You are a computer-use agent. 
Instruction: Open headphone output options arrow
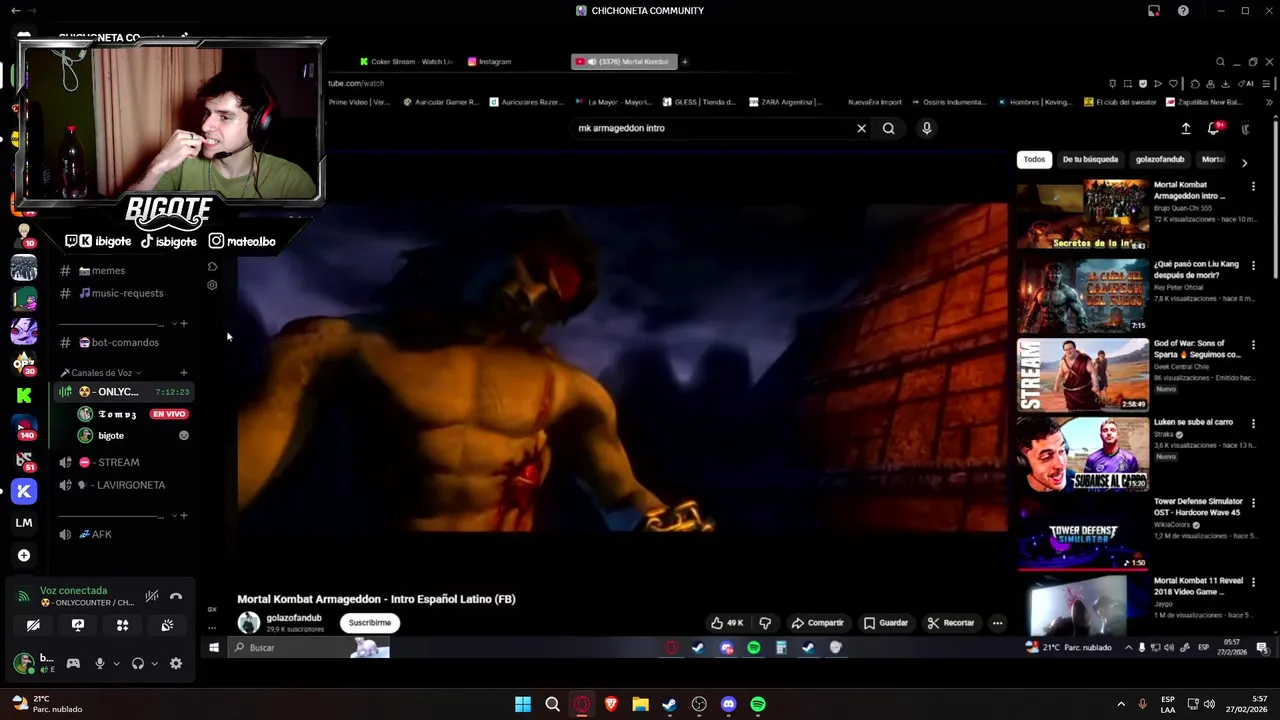(154, 663)
